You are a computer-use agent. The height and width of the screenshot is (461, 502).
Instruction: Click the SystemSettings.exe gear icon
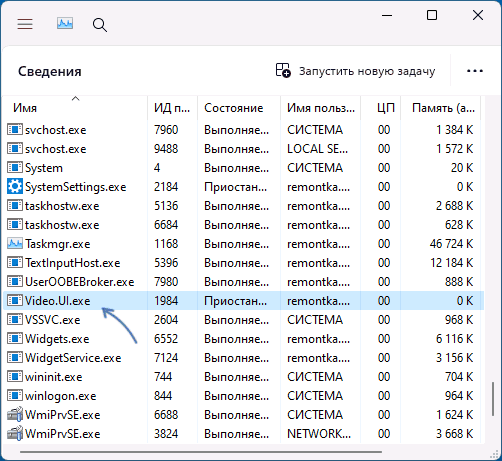tap(15, 187)
